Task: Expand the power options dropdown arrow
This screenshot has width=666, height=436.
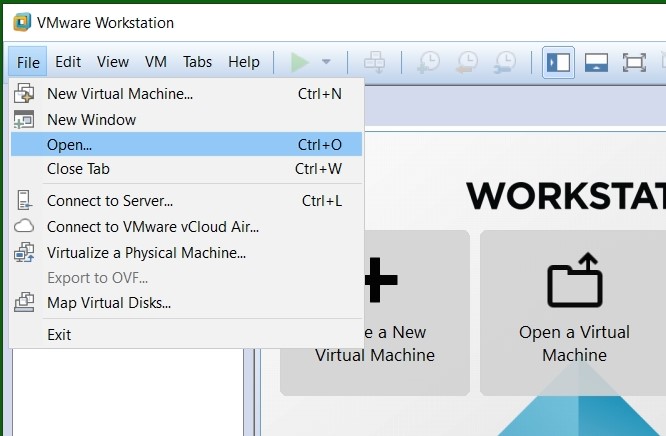Action: [x=325, y=62]
